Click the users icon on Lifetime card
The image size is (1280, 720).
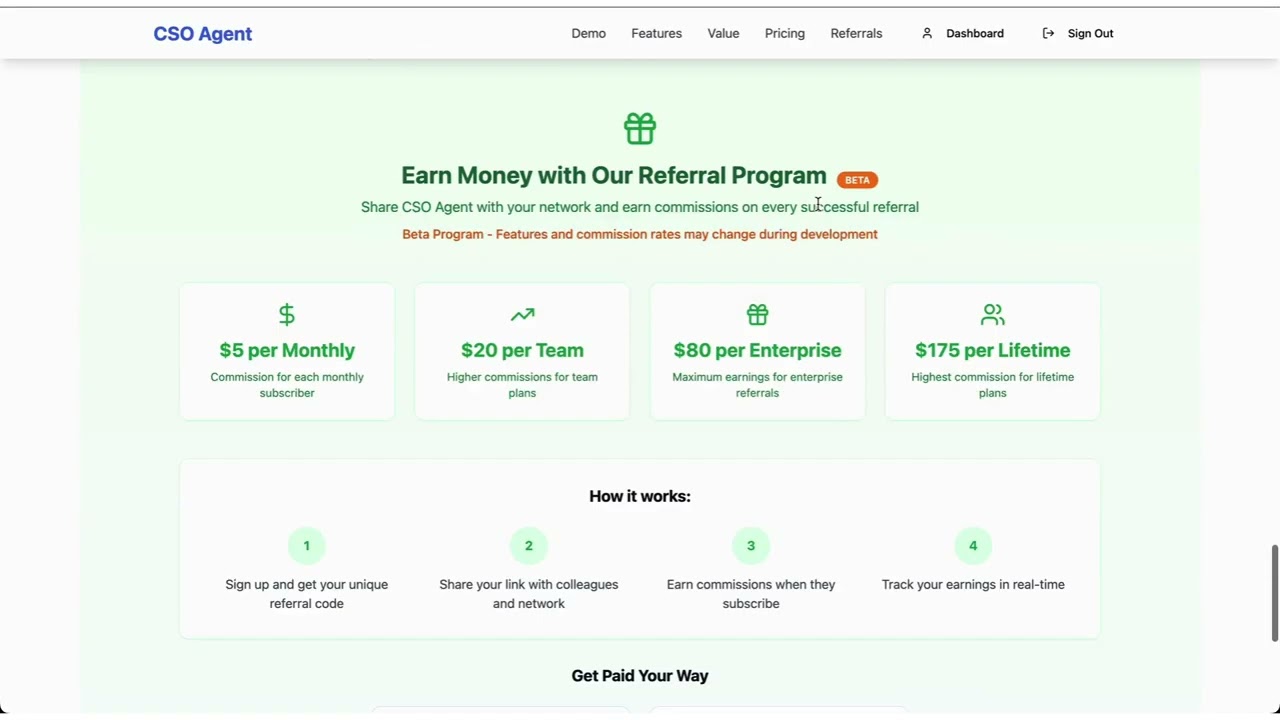click(x=992, y=315)
